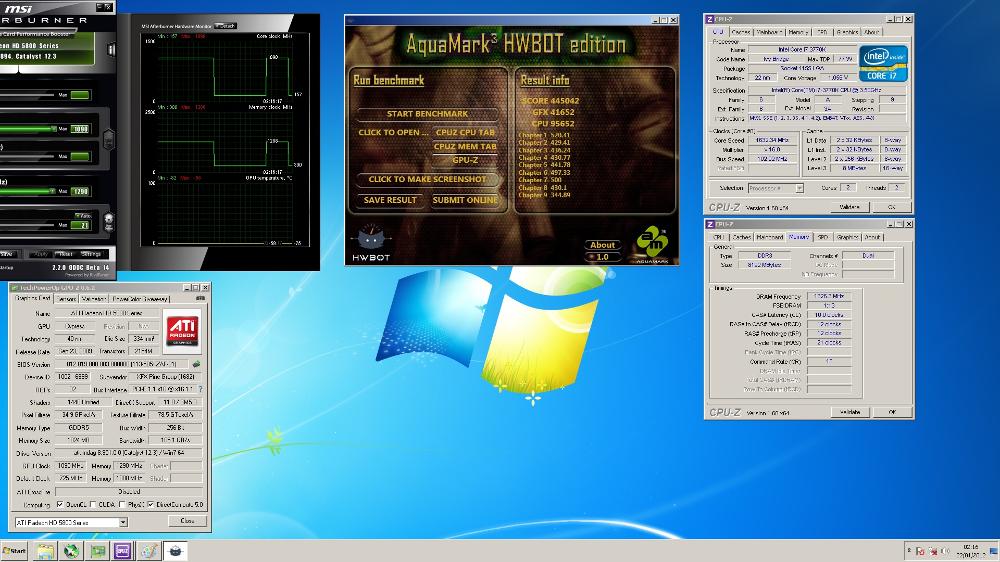Viewport: 1000px width, 562px height.
Task: Open Graphics tab in top CPU-Z window
Action: click(847, 31)
